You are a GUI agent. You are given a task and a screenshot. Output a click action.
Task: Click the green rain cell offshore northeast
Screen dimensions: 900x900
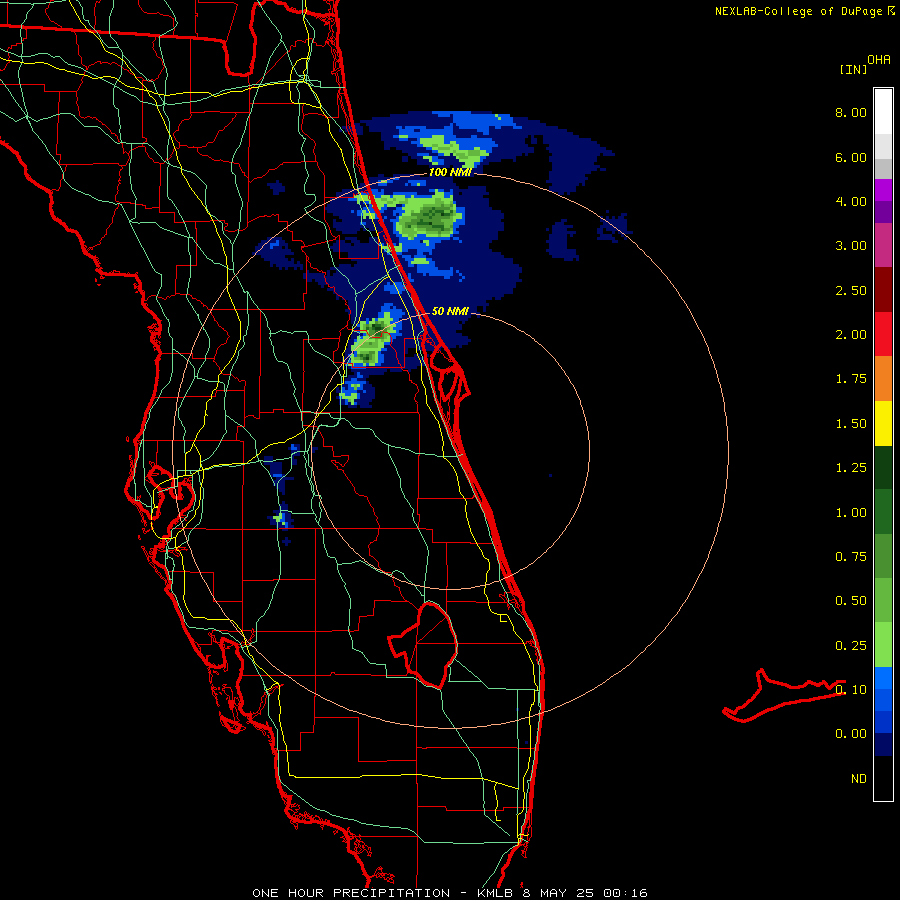(x=430, y=215)
